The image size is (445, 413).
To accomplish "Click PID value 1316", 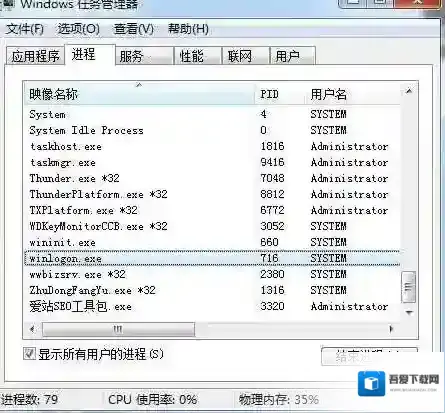I will (x=272, y=290).
